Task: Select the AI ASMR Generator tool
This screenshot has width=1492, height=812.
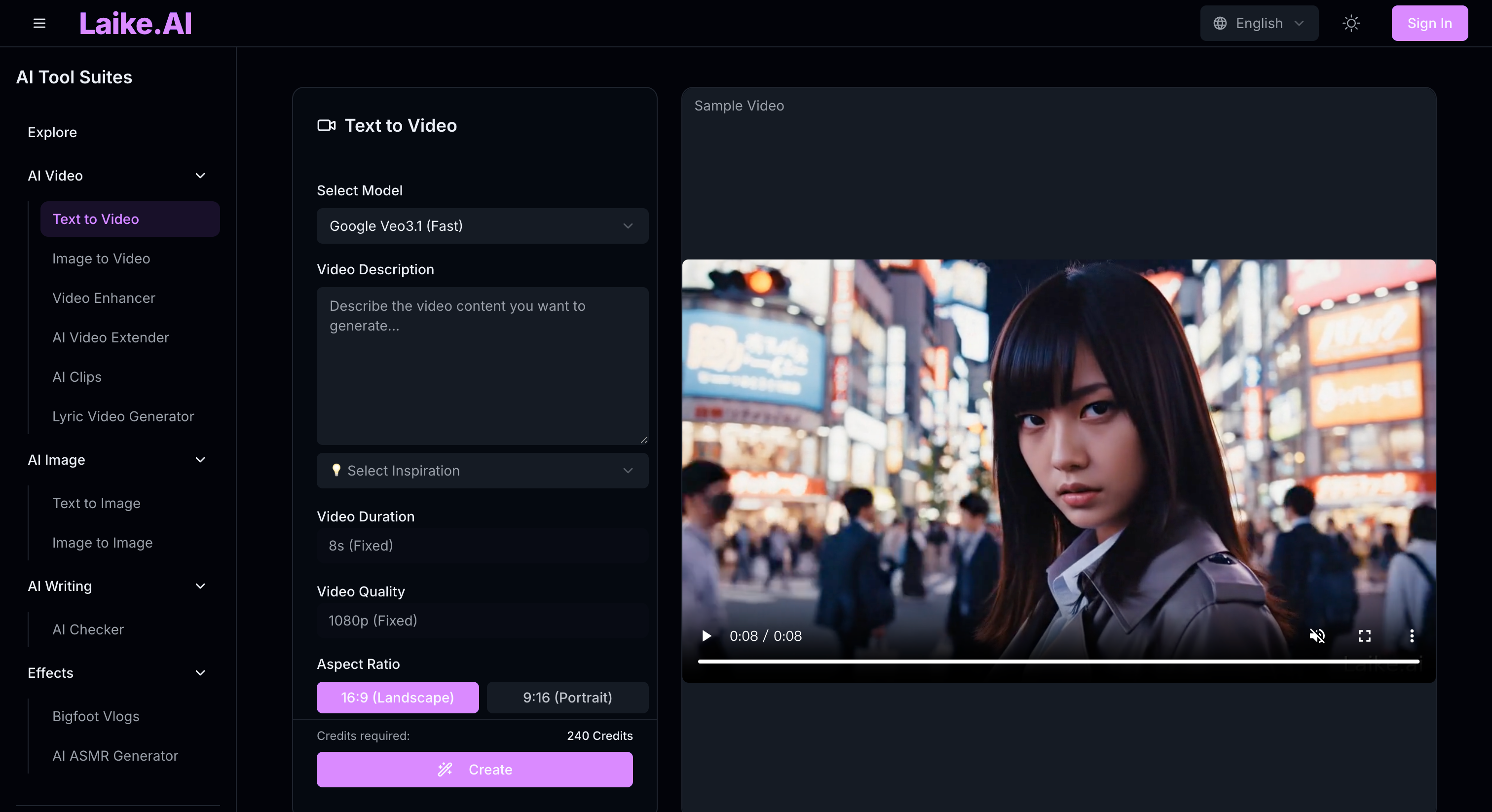Action: (x=114, y=755)
